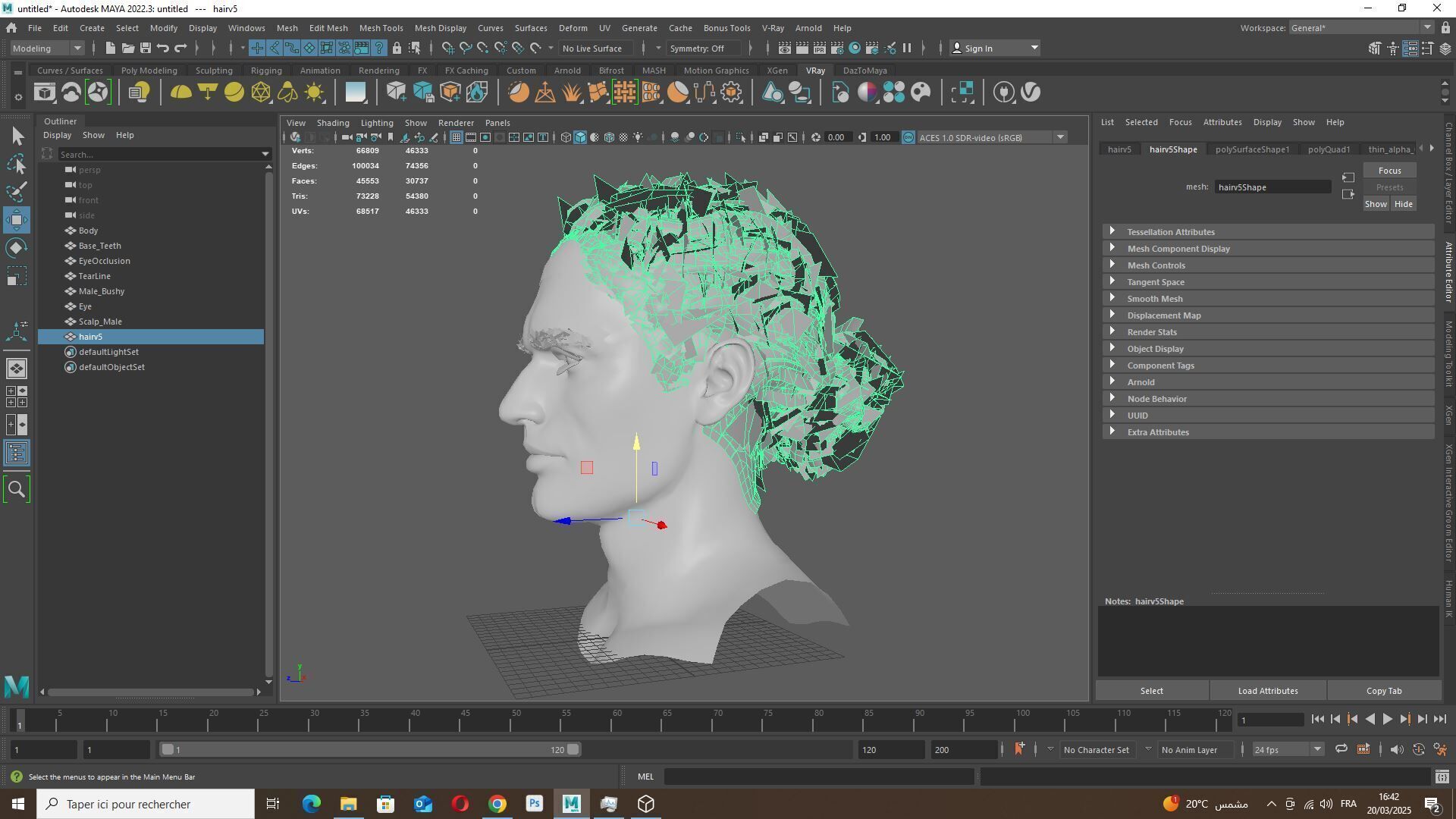The image size is (1456, 819).
Task: Click the Copy Tab button
Action: (x=1384, y=691)
